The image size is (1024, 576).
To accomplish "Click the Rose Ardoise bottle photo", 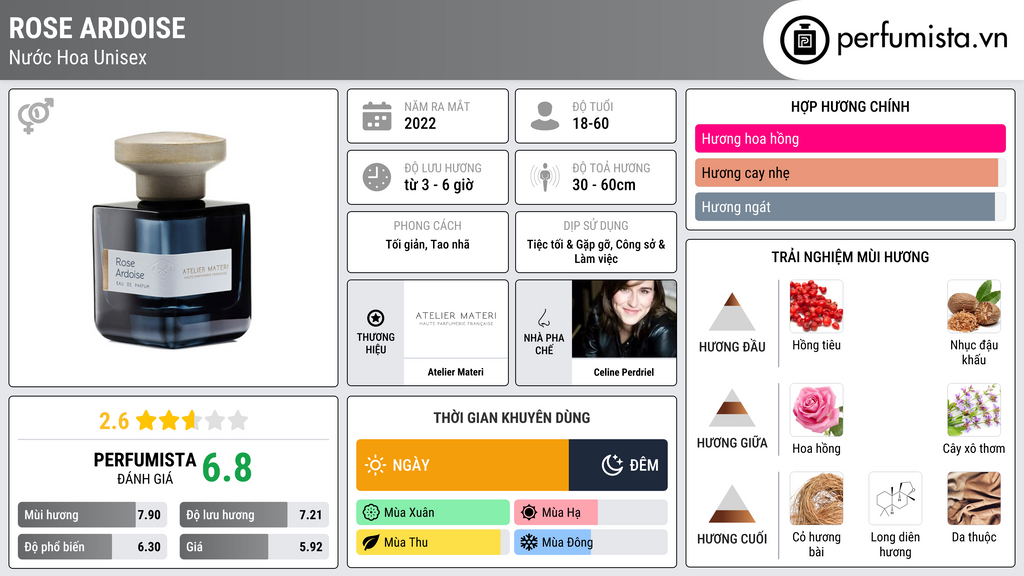I will point(172,240).
